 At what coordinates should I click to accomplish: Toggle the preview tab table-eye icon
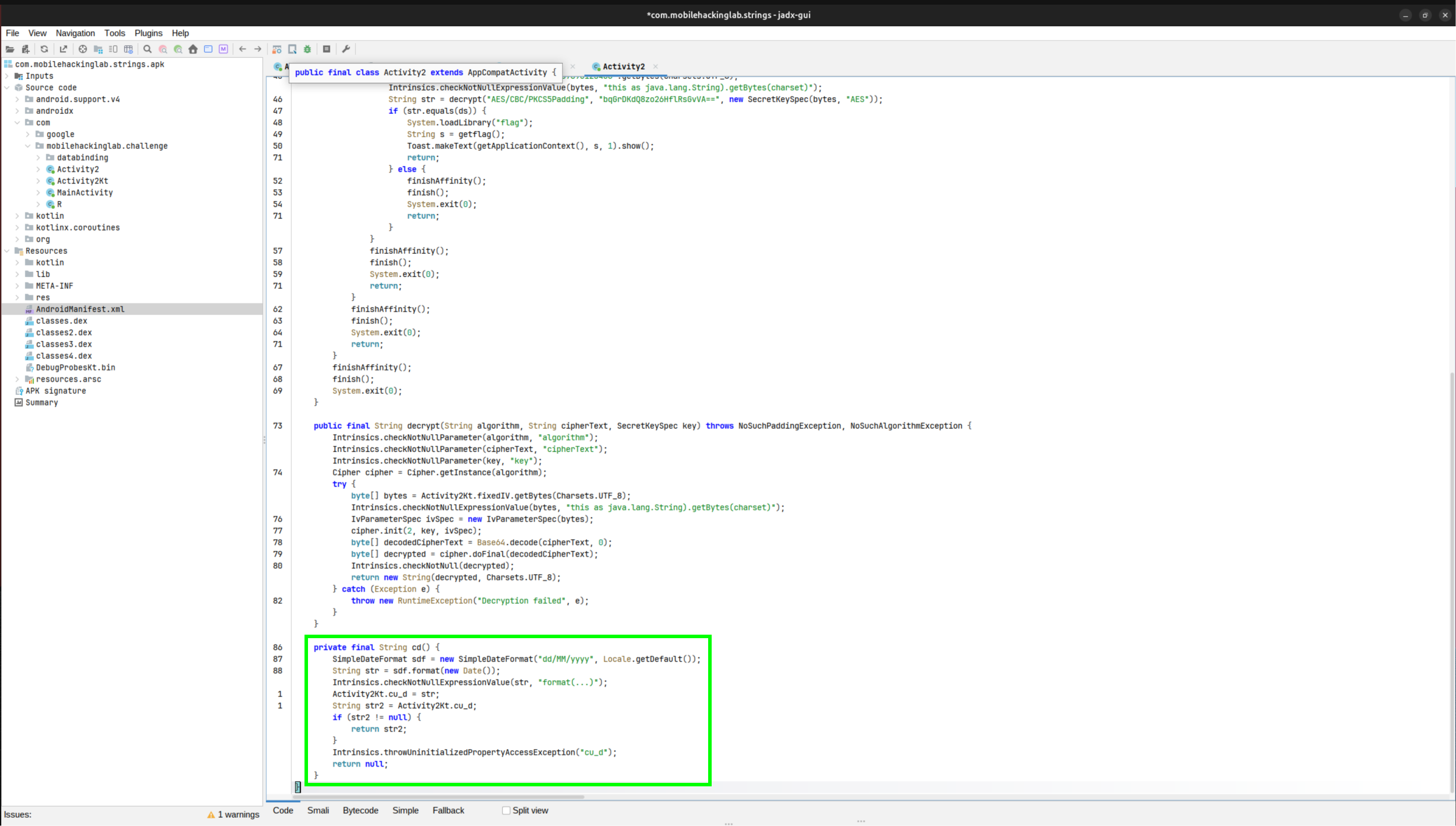click(x=129, y=50)
